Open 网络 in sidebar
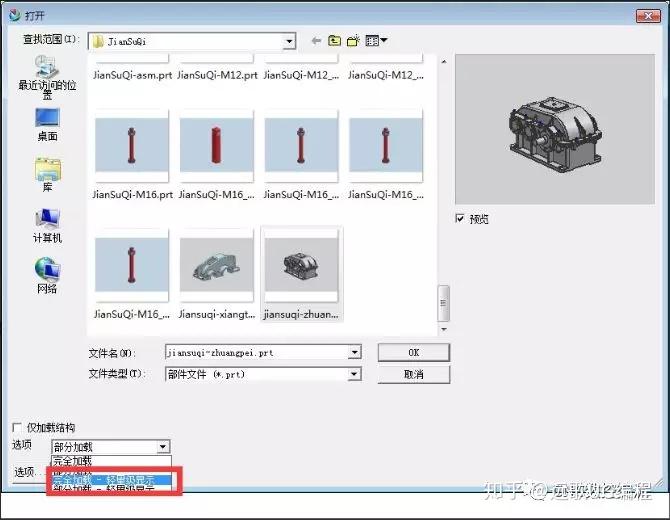This screenshot has width=670, height=520. (x=47, y=276)
